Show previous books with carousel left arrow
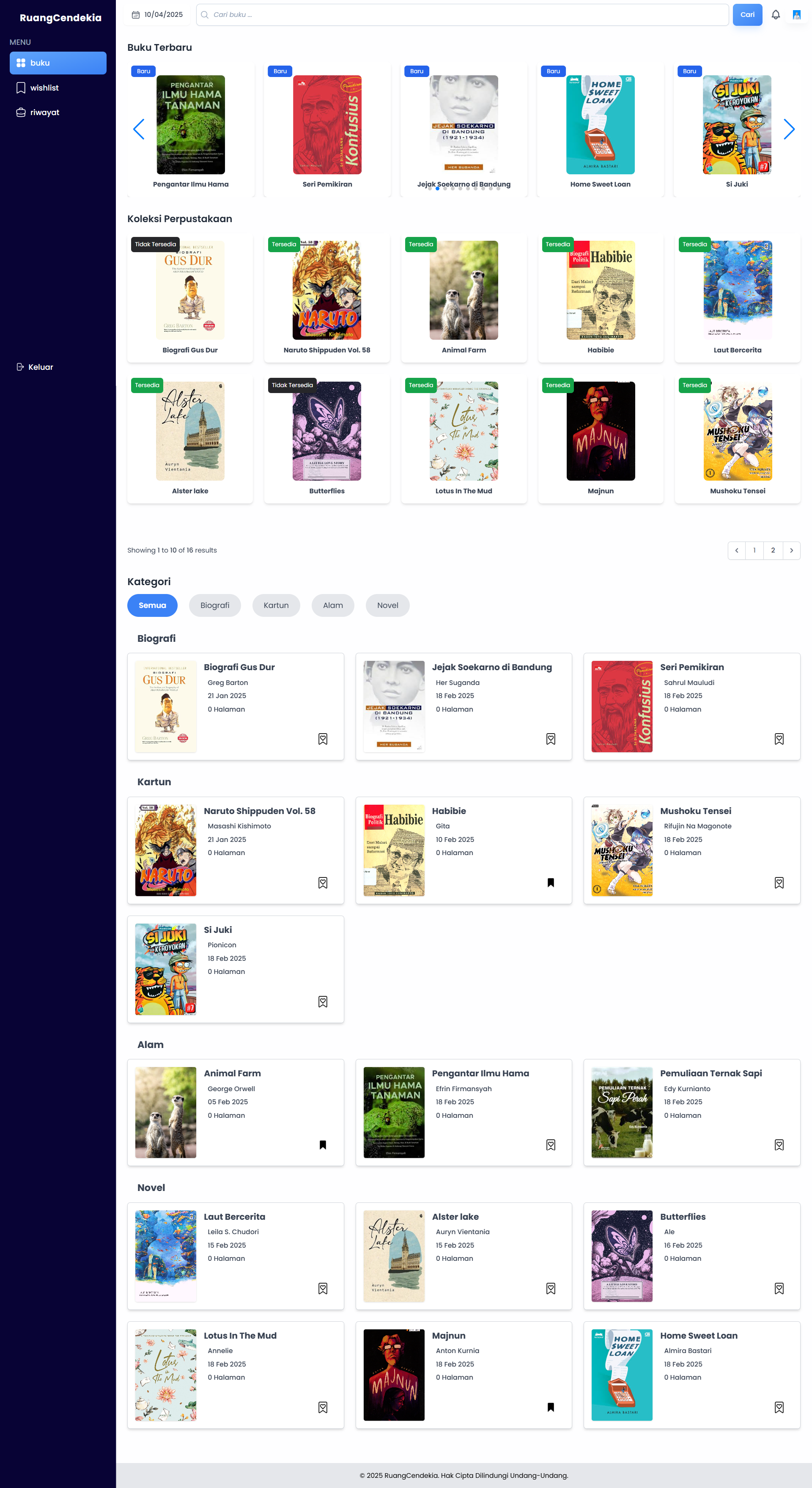Image resolution: width=812 pixels, height=1488 pixels. tap(139, 129)
